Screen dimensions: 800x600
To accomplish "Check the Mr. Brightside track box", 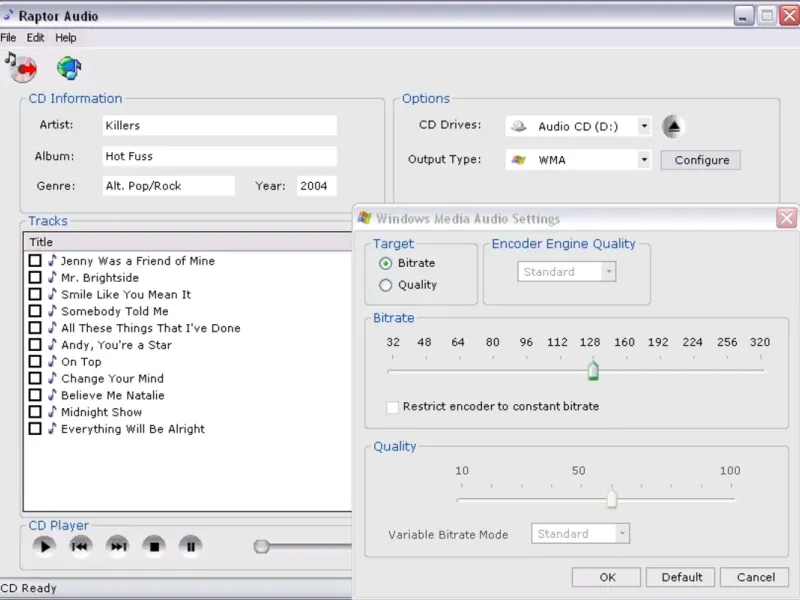I will pyautogui.click(x=35, y=278).
